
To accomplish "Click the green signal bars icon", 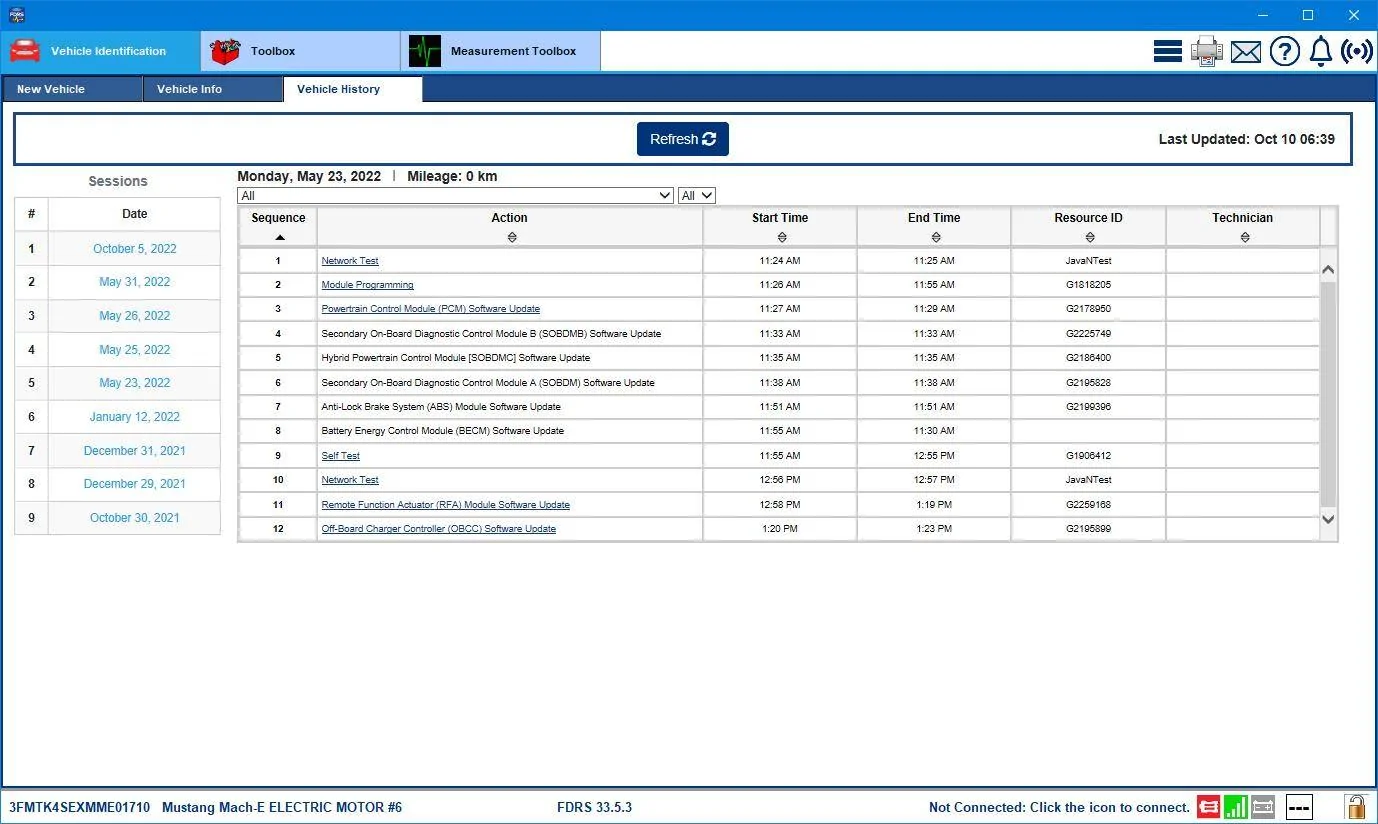I will click(x=1236, y=806).
